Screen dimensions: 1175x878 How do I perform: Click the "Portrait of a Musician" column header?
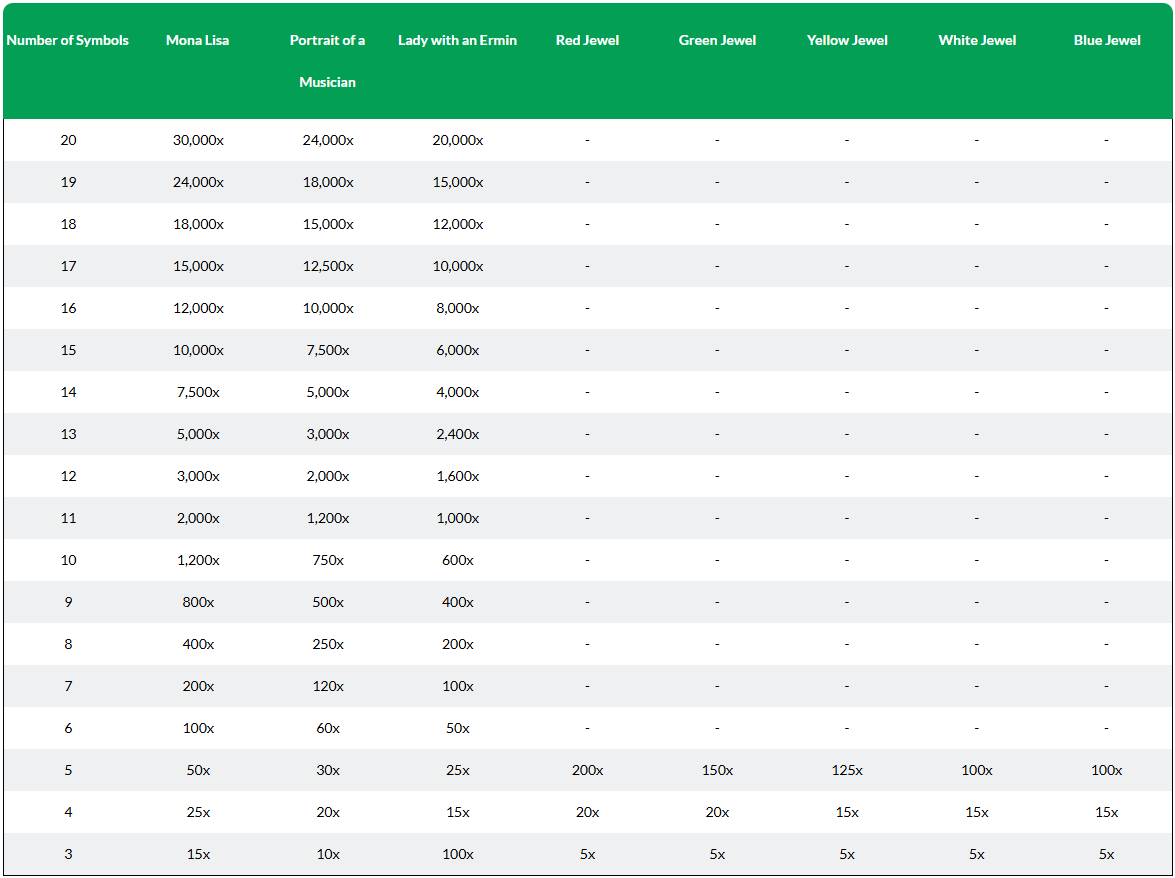(x=327, y=61)
